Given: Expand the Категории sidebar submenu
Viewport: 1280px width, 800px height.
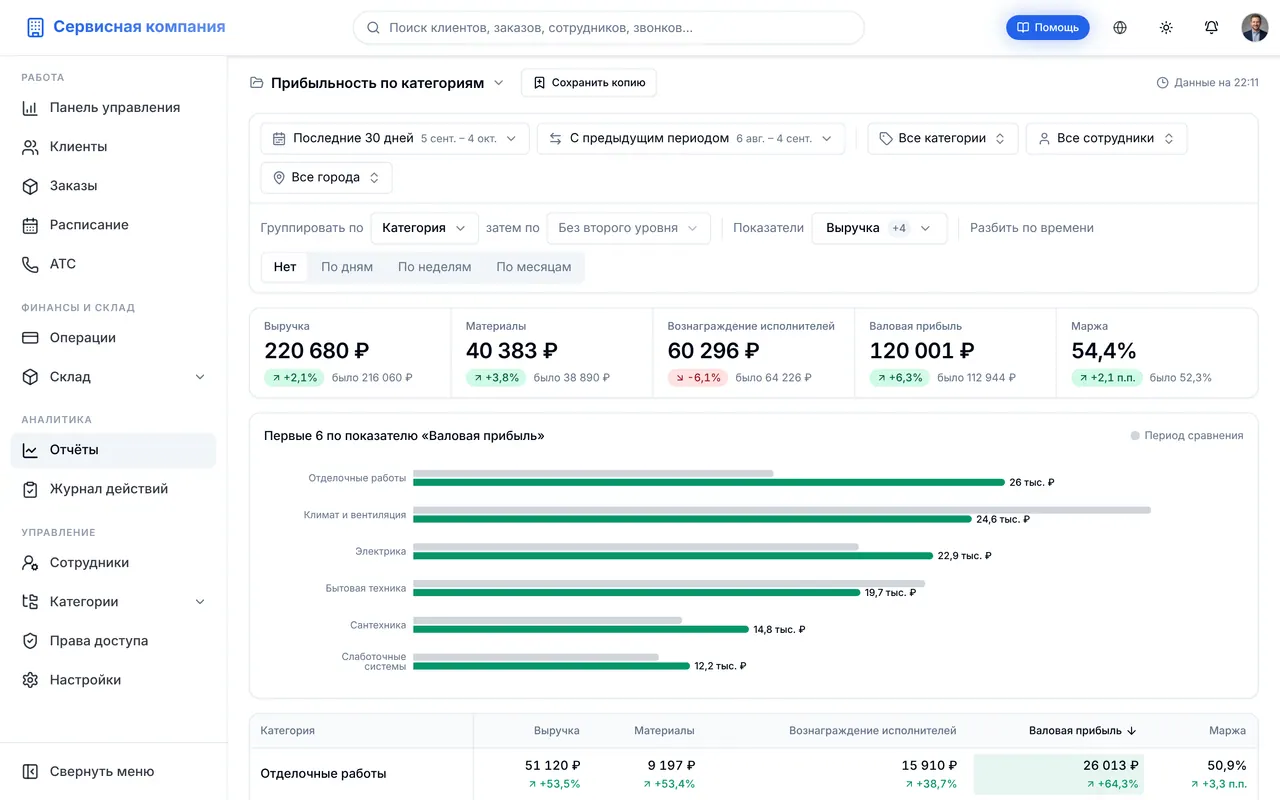Looking at the screenshot, I should tap(200, 602).
